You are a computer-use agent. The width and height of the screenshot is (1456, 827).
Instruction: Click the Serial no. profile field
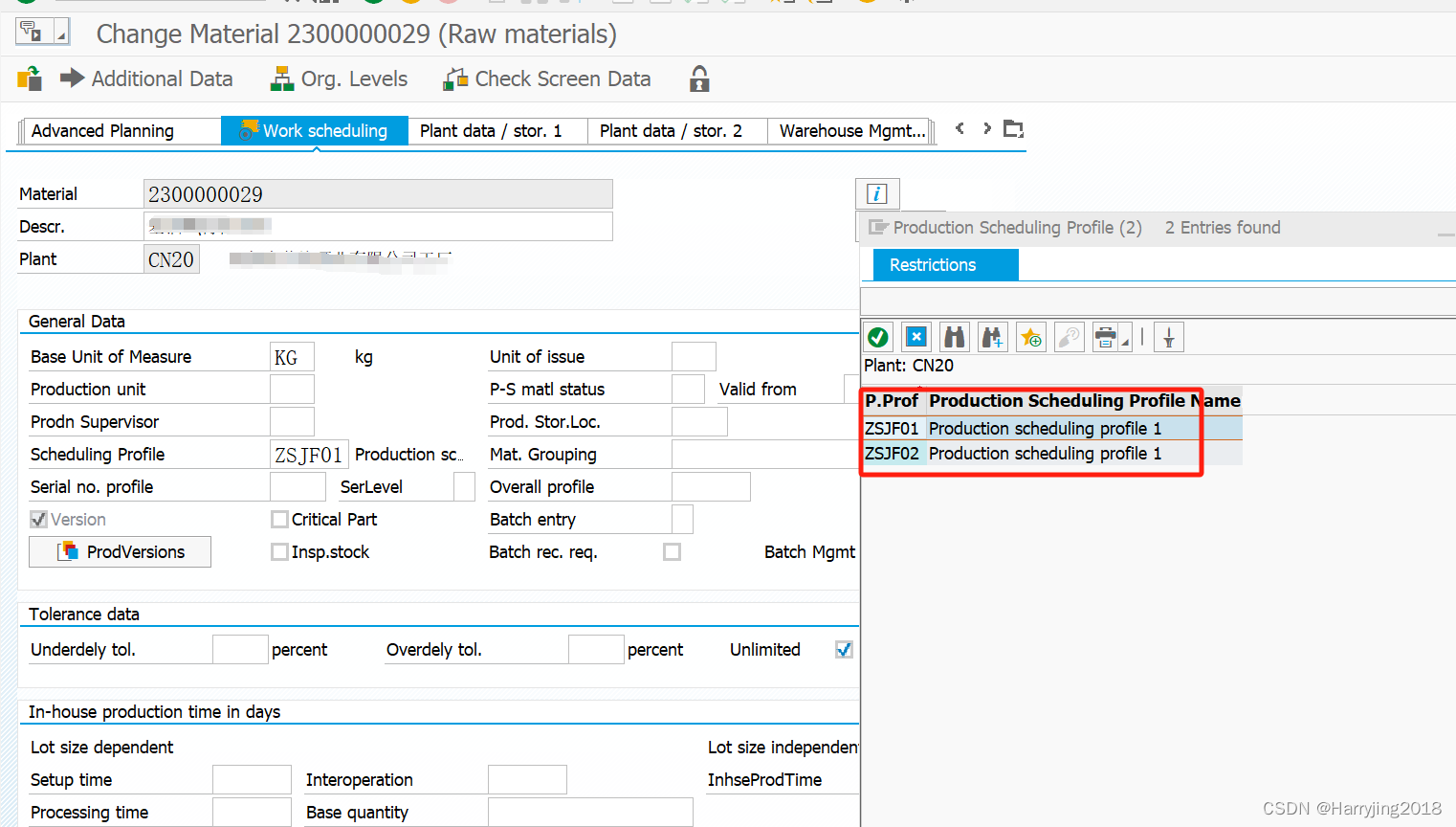(x=298, y=487)
